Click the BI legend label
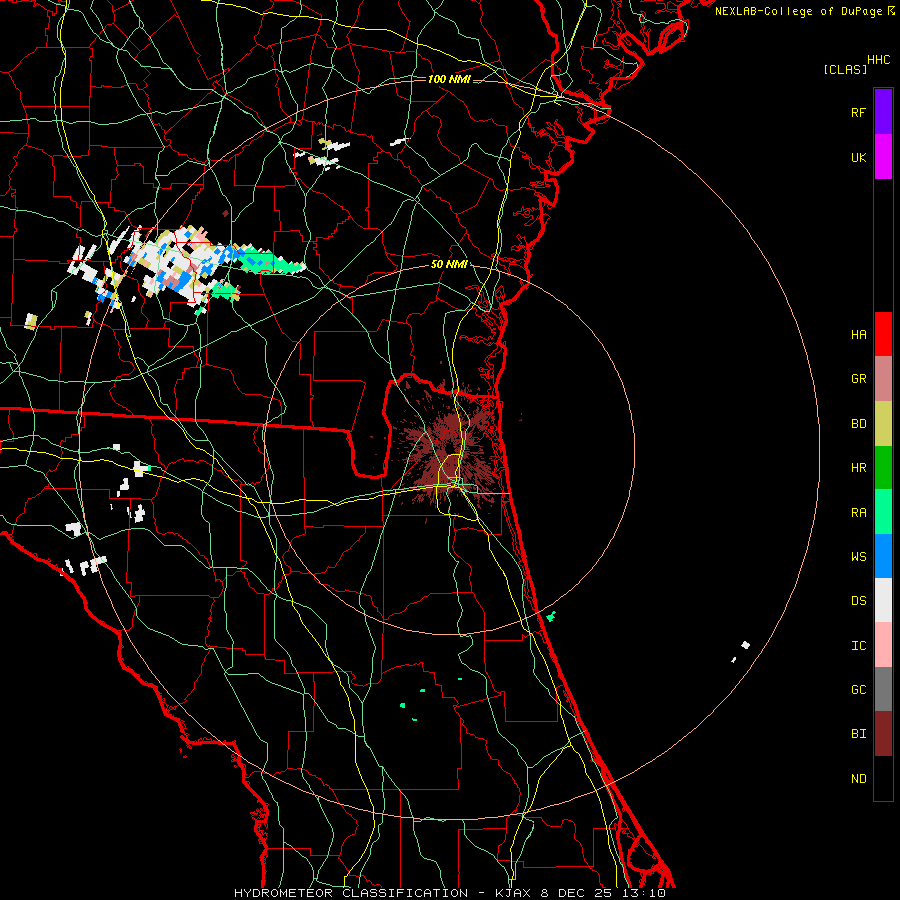Image resolution: width=900 pixels, height=900 pixels. pyautogui.click(x=858, y=734)
